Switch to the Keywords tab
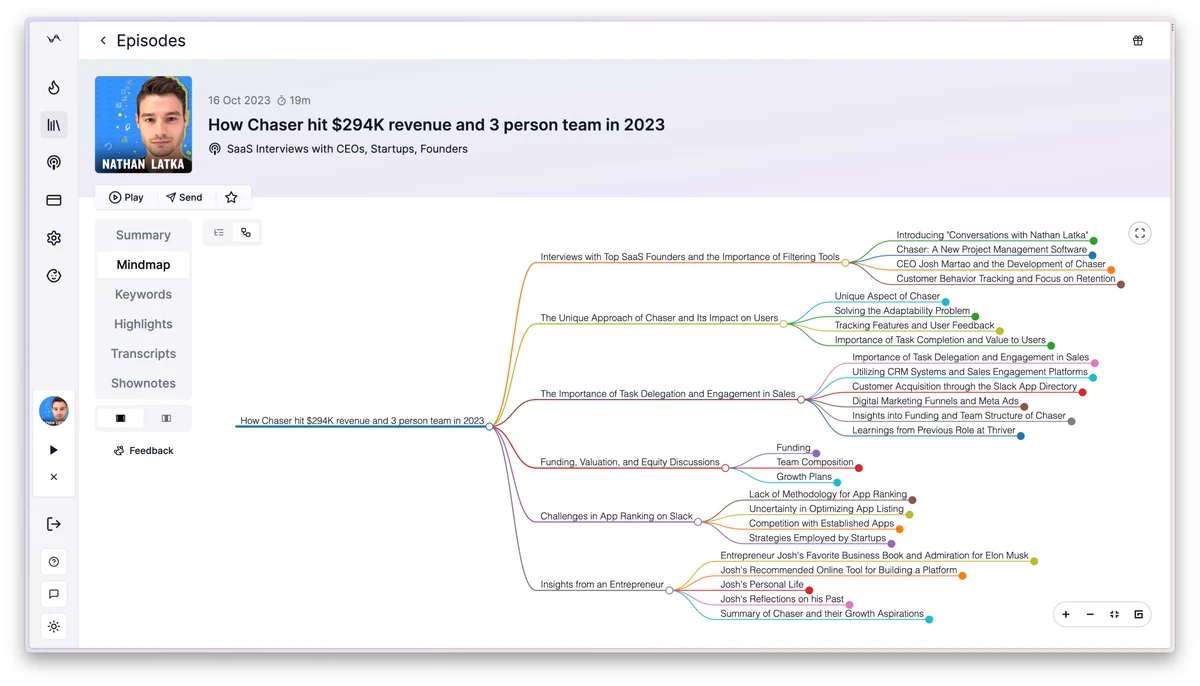The height and width of the screenshot is (686, 1200). tap(143, 294)
